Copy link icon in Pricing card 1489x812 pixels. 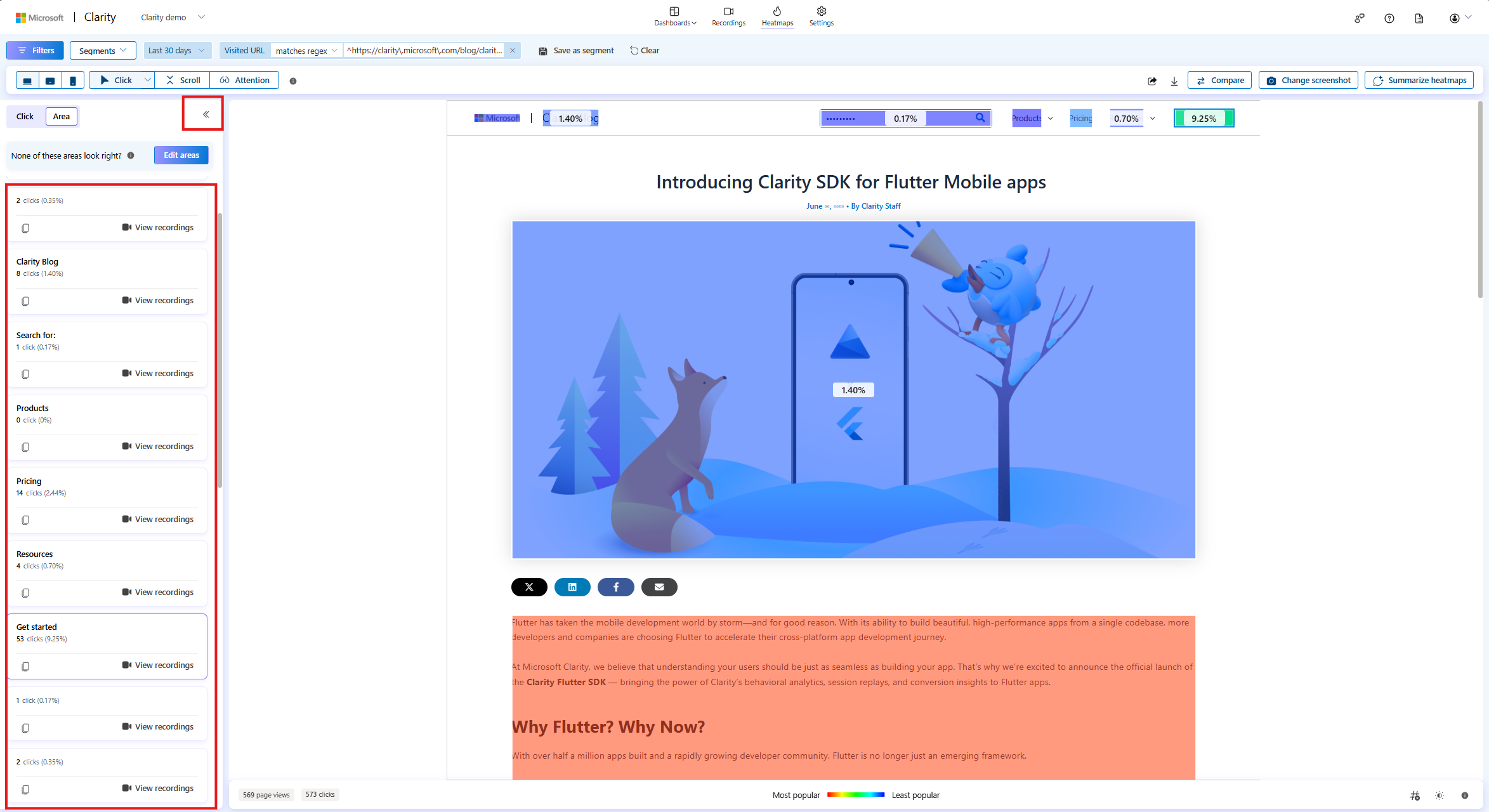coord(25,520)
